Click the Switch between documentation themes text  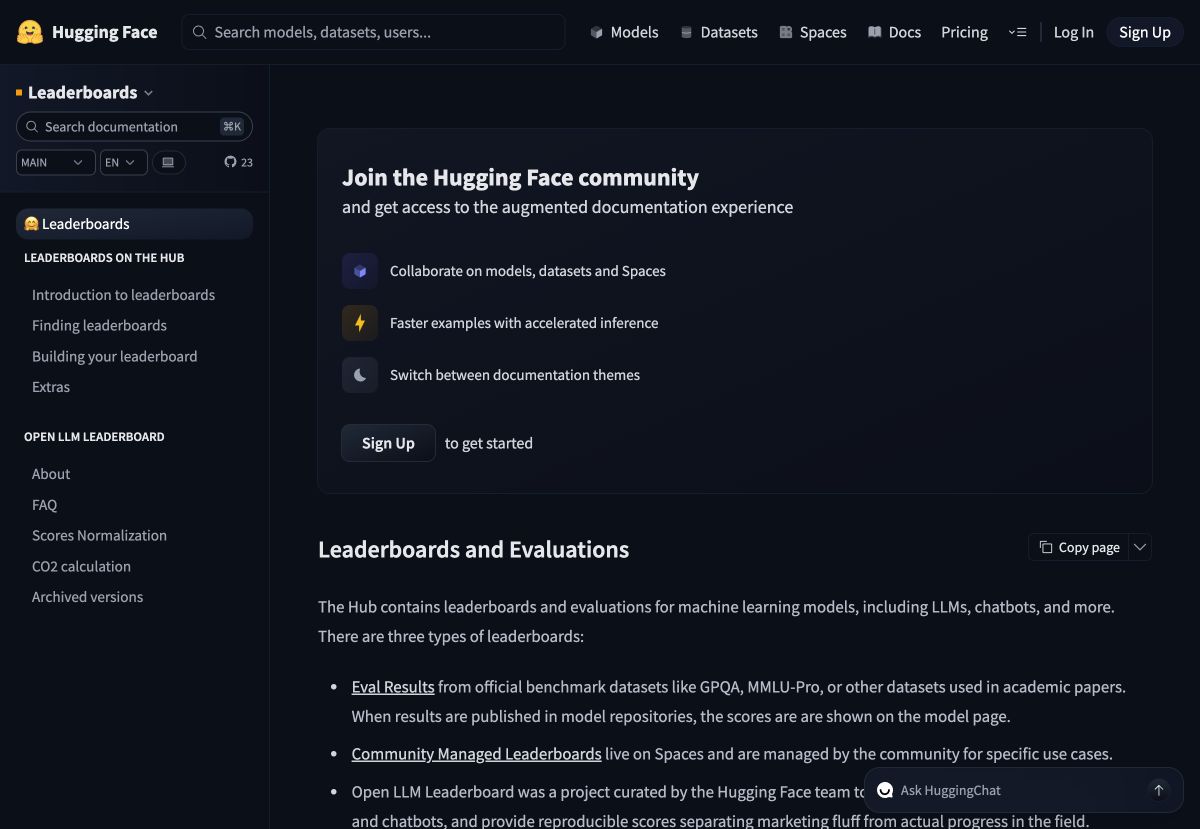(515, 375)
